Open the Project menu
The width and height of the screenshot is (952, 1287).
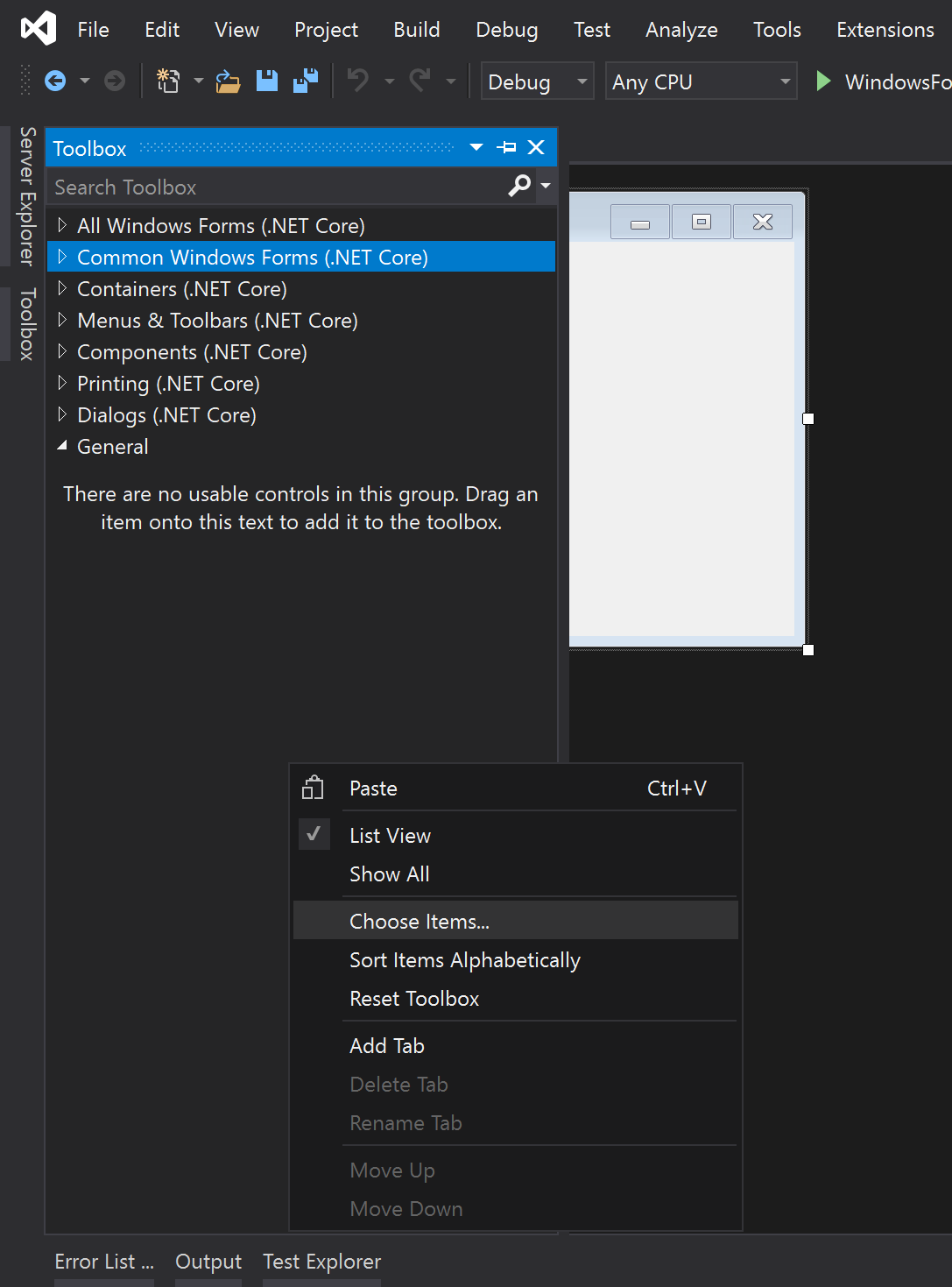pyautogui.click(x=326, y=30)
